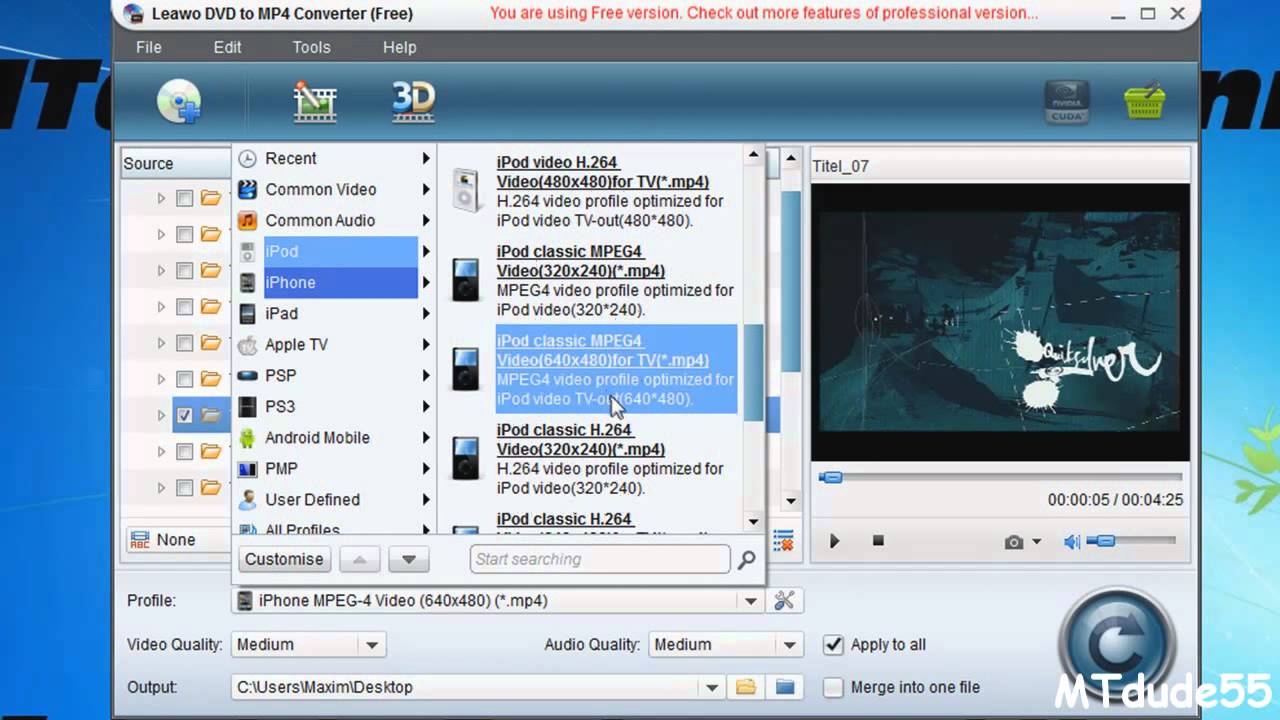This screenshot has width=1280, height=720.
Task: Click the professional version promo link
Action: 764,13
